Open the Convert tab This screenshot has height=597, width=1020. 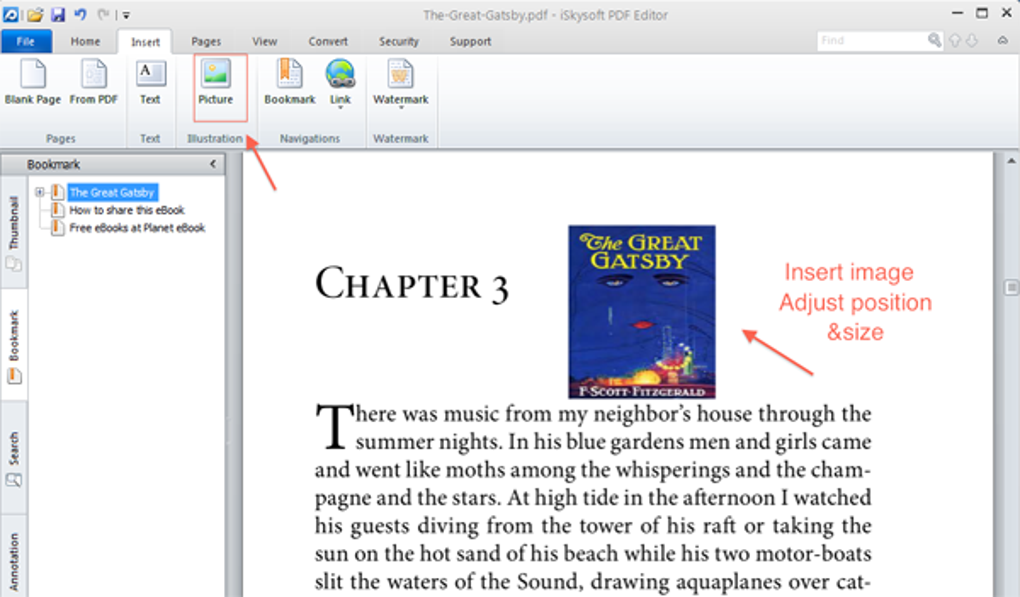point(328,41)
